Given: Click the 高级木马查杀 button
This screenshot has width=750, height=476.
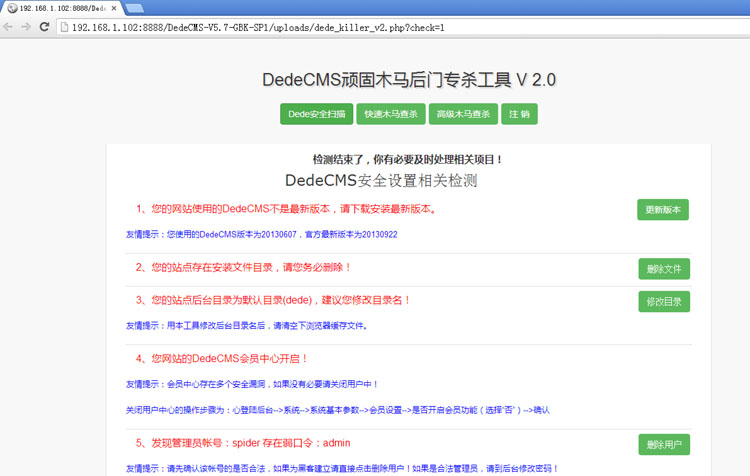Looking at the screenshot, I should click(x=463, y=114).
